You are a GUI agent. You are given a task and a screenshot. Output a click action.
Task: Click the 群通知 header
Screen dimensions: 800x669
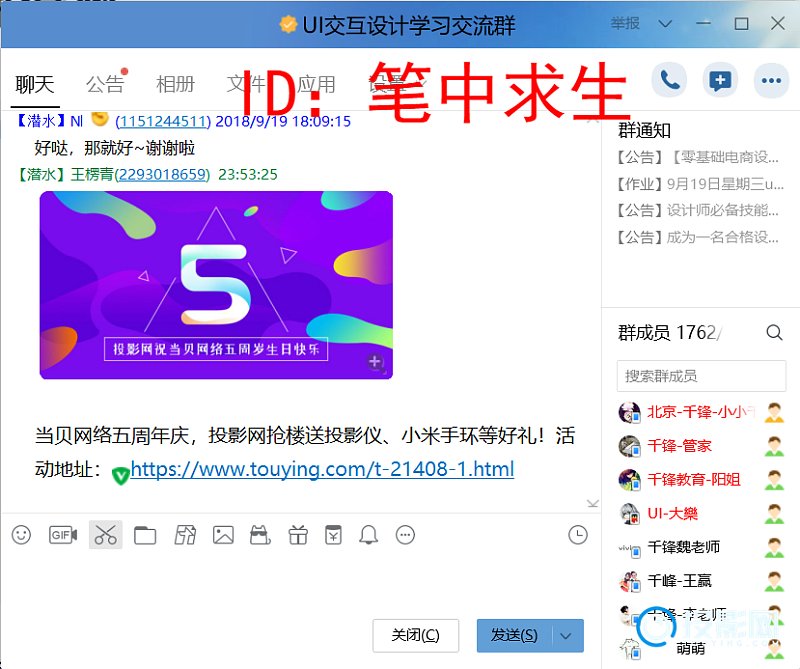pyautogui.click(x=644, y=131)
